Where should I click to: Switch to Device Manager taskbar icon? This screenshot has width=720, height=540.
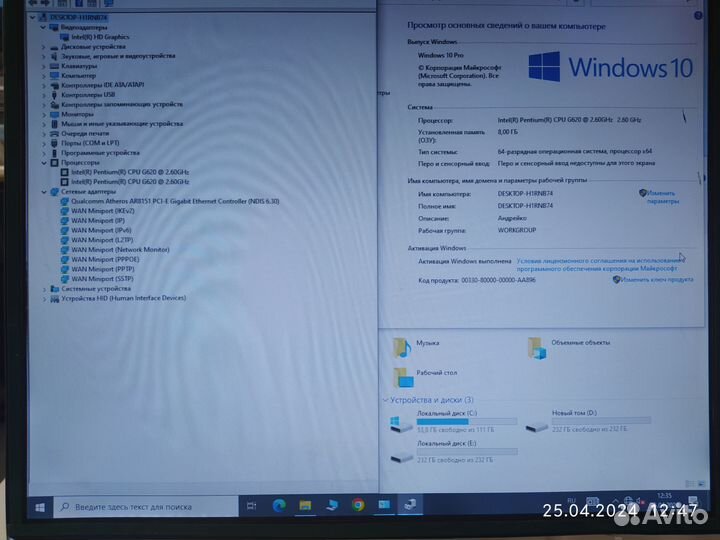click(x=410, y=505)
